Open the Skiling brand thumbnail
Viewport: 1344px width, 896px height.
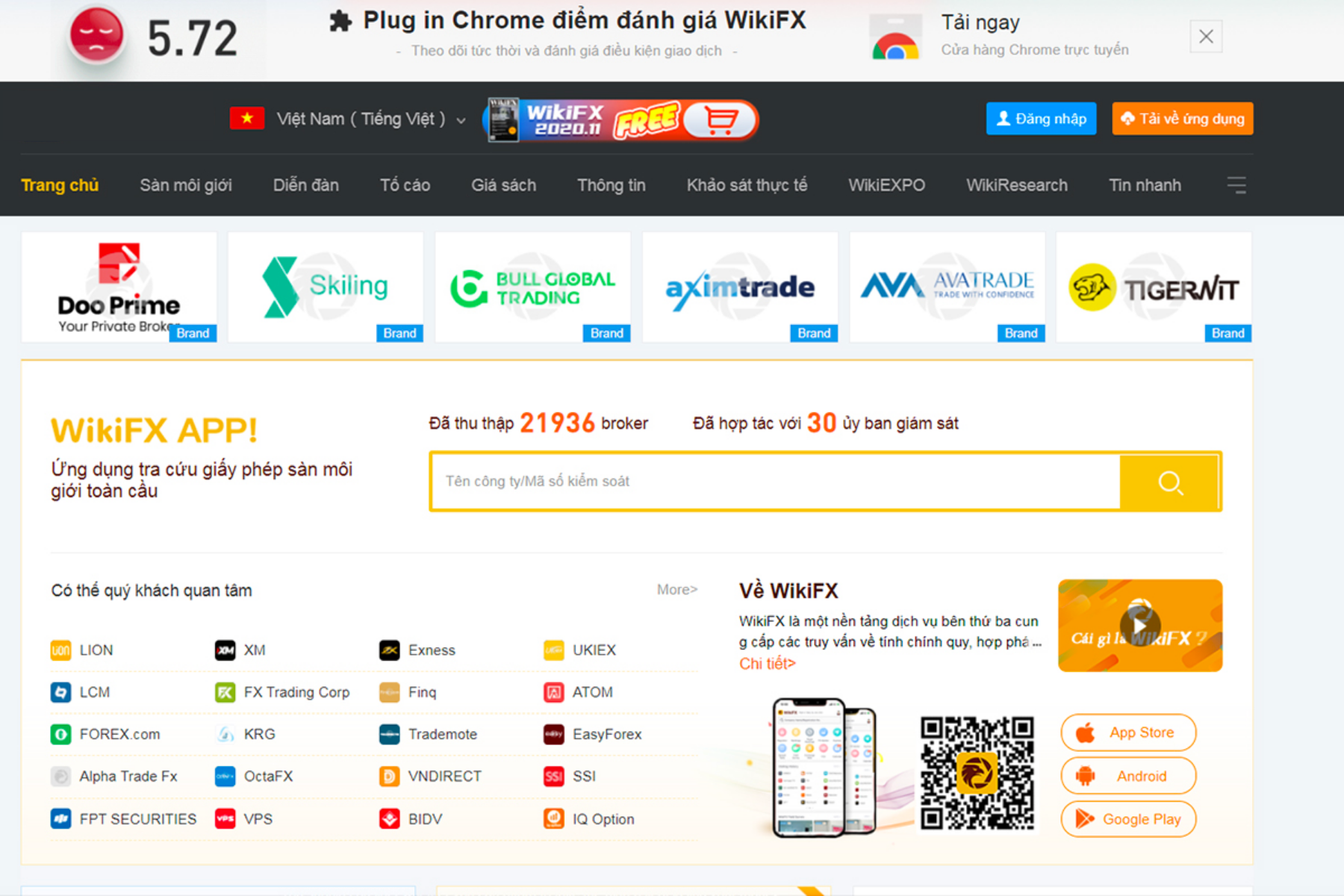click(326, 287)
